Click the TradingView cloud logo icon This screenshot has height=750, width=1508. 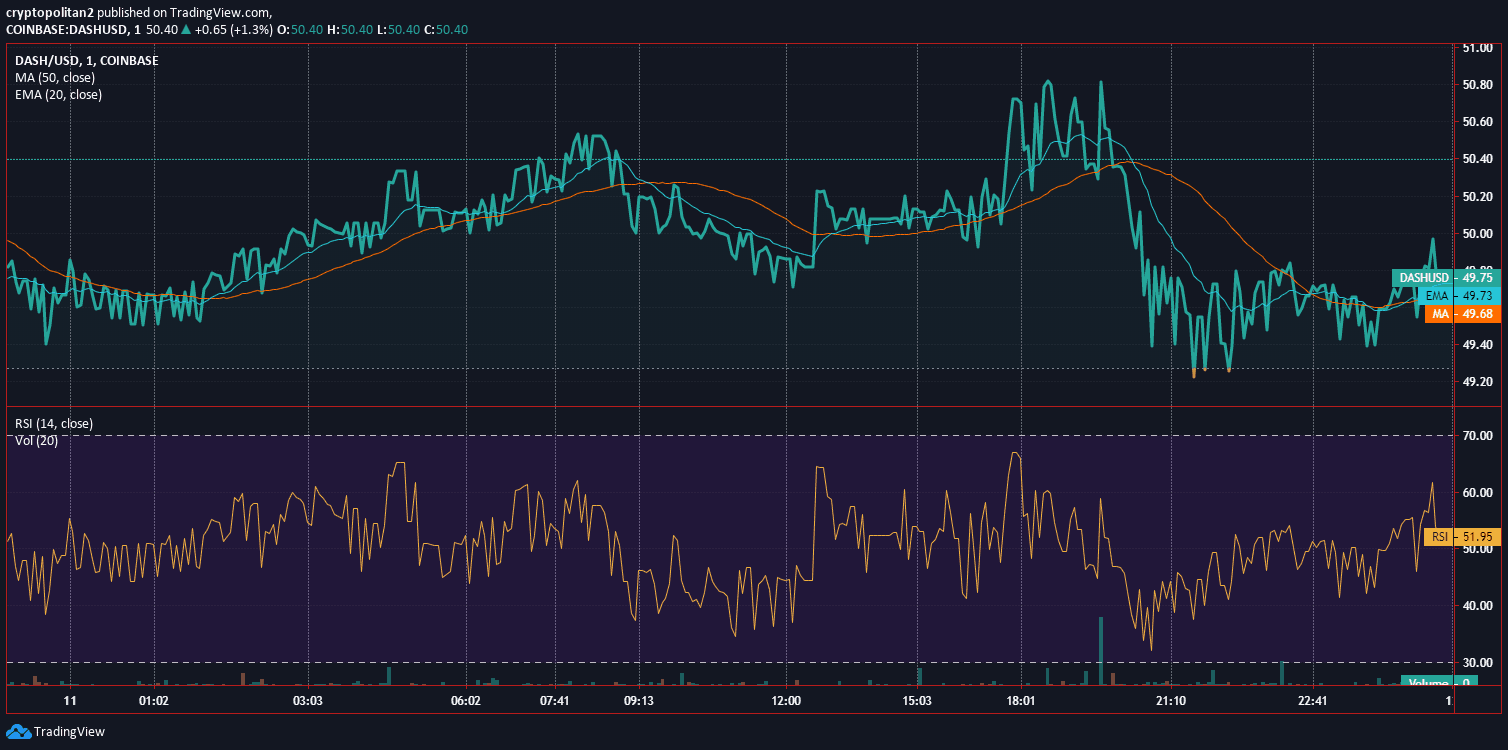pos(19,731)
